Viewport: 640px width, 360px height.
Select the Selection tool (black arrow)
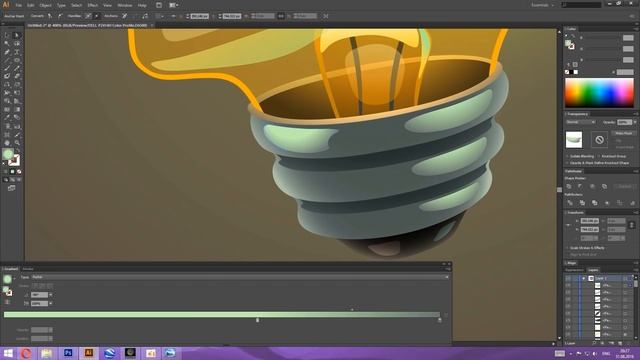click(7, 36)
